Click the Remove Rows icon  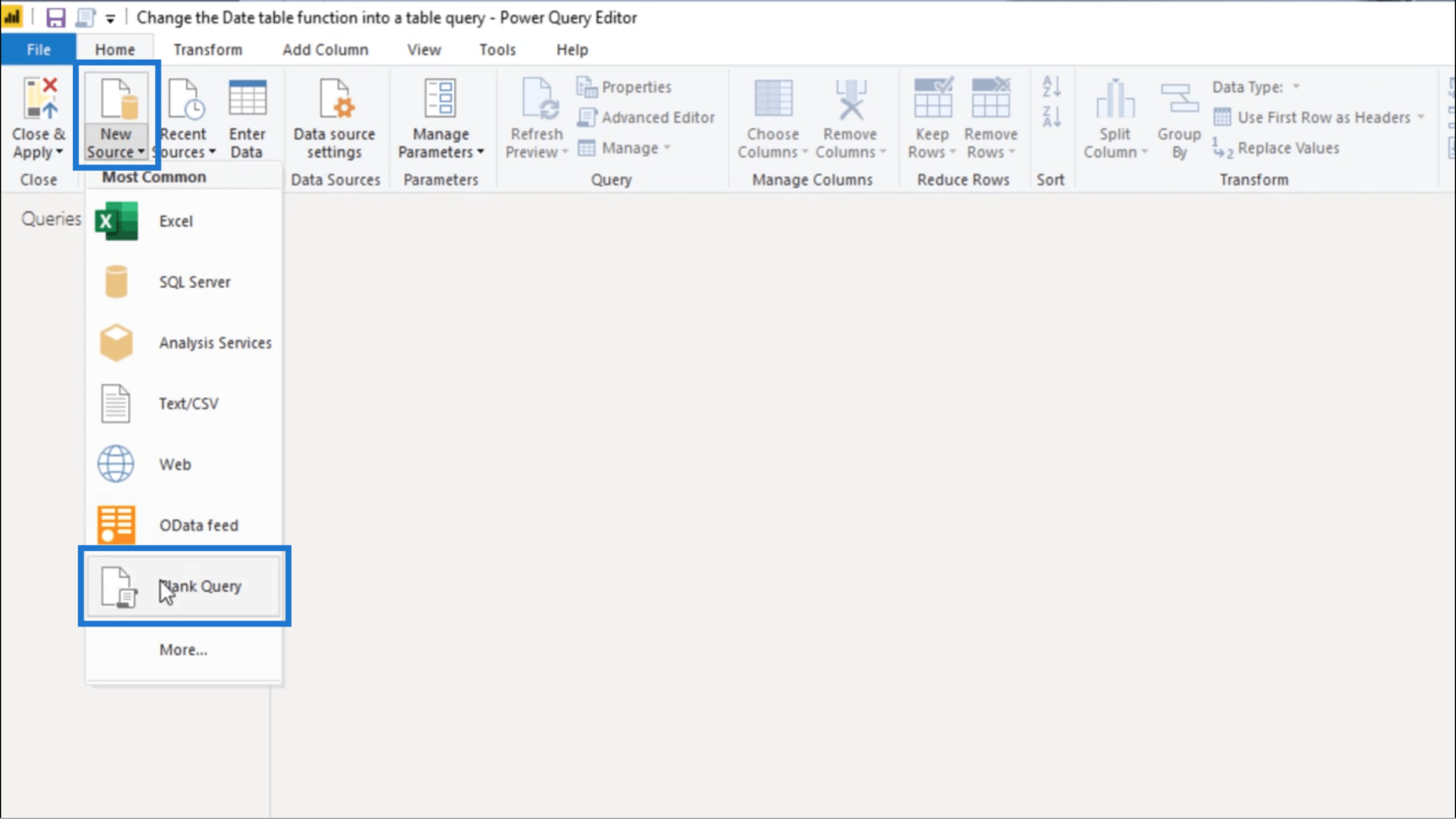(x=991, y=97)
